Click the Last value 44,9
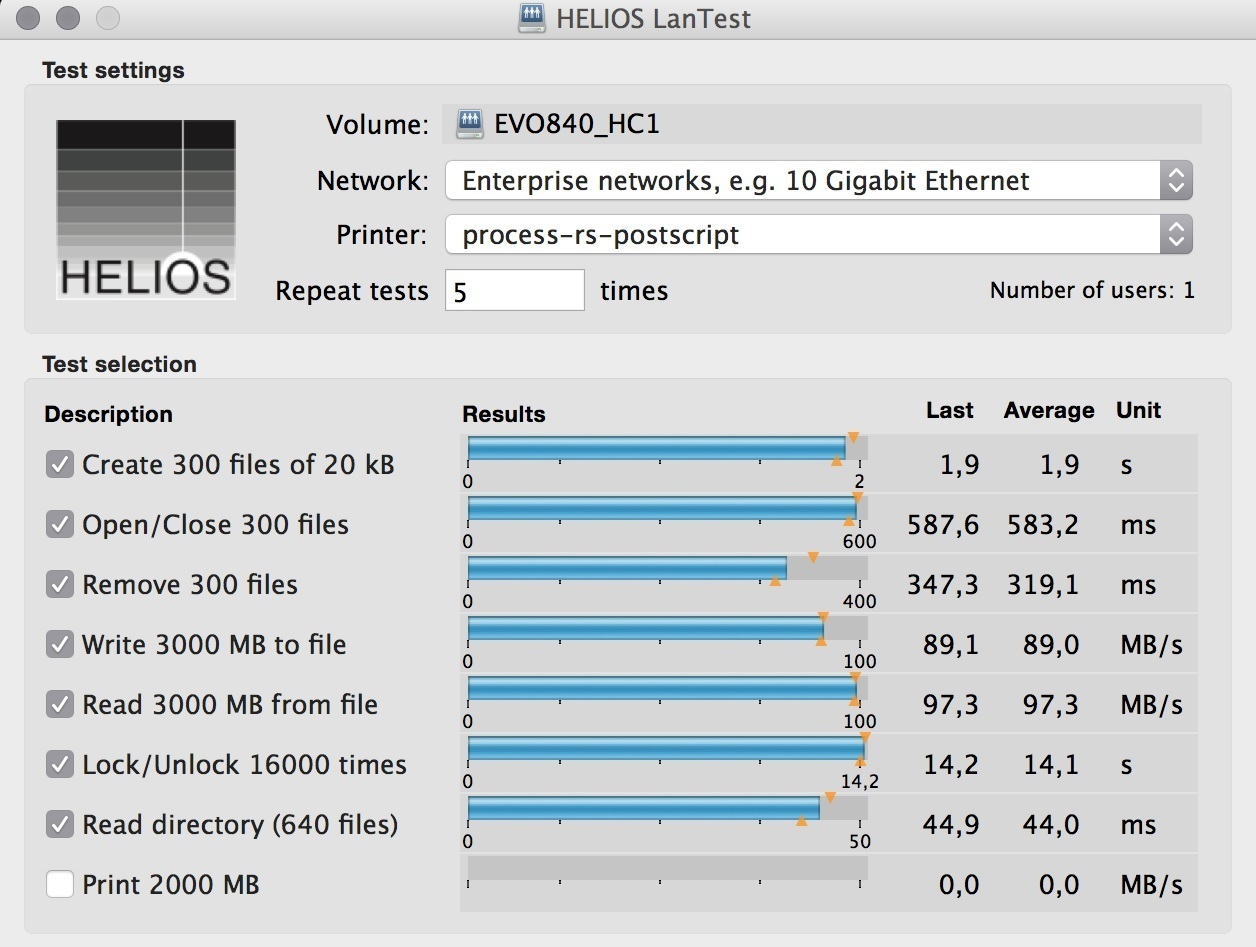 point(951,825)
